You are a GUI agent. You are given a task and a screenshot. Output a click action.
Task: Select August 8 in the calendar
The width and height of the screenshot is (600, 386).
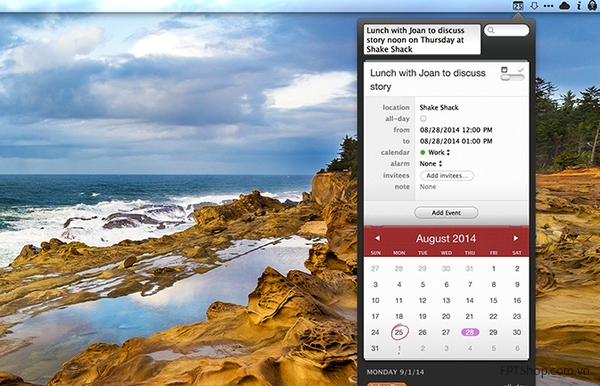pyautogui.click(x=494, y=284)
